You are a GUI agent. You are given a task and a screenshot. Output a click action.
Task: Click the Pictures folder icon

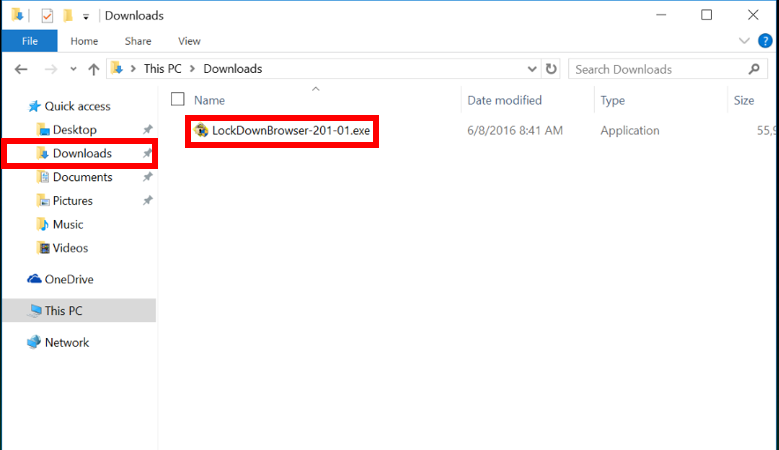click(43, 201)
